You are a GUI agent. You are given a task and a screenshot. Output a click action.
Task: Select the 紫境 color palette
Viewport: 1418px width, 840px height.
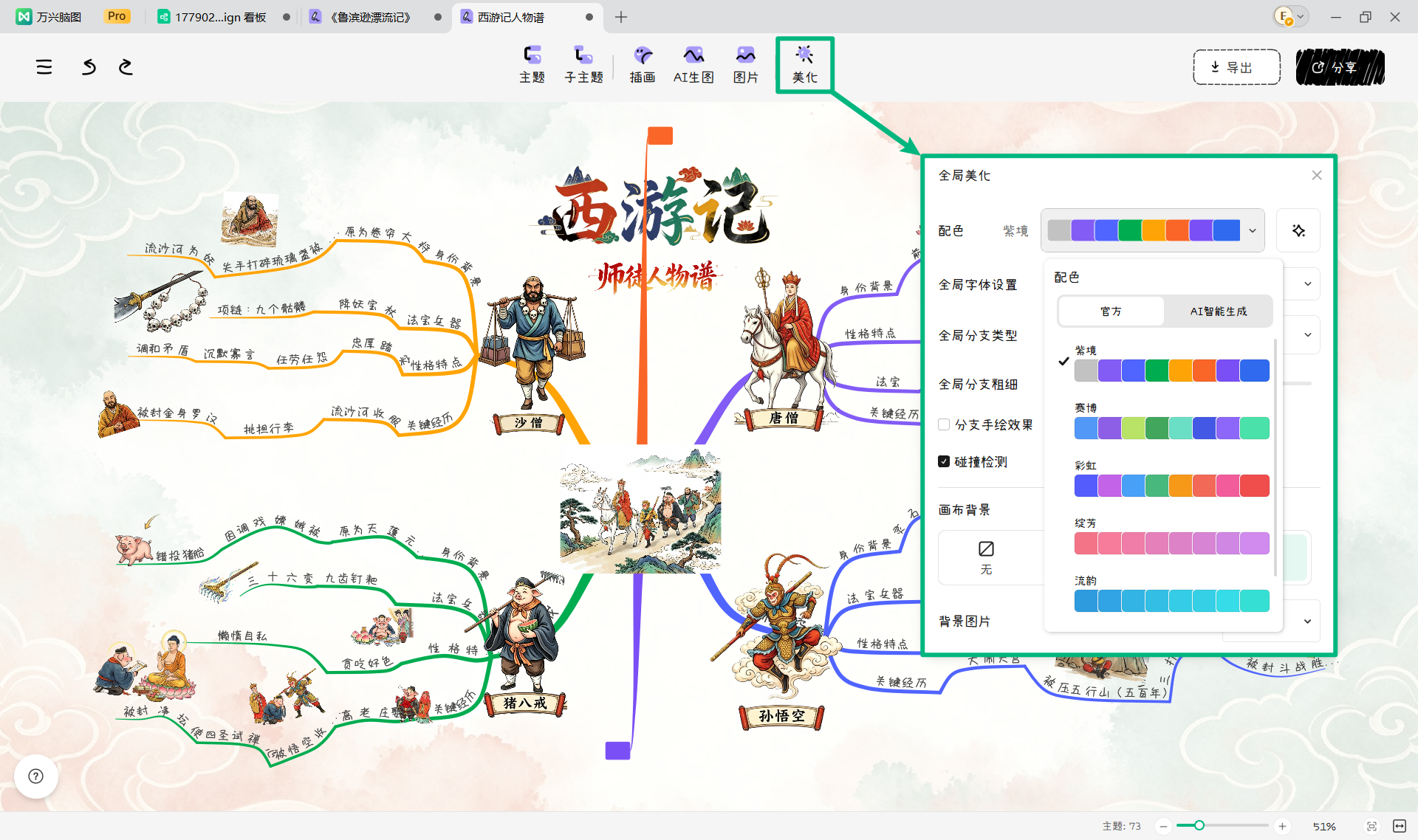coord(1171,370)
